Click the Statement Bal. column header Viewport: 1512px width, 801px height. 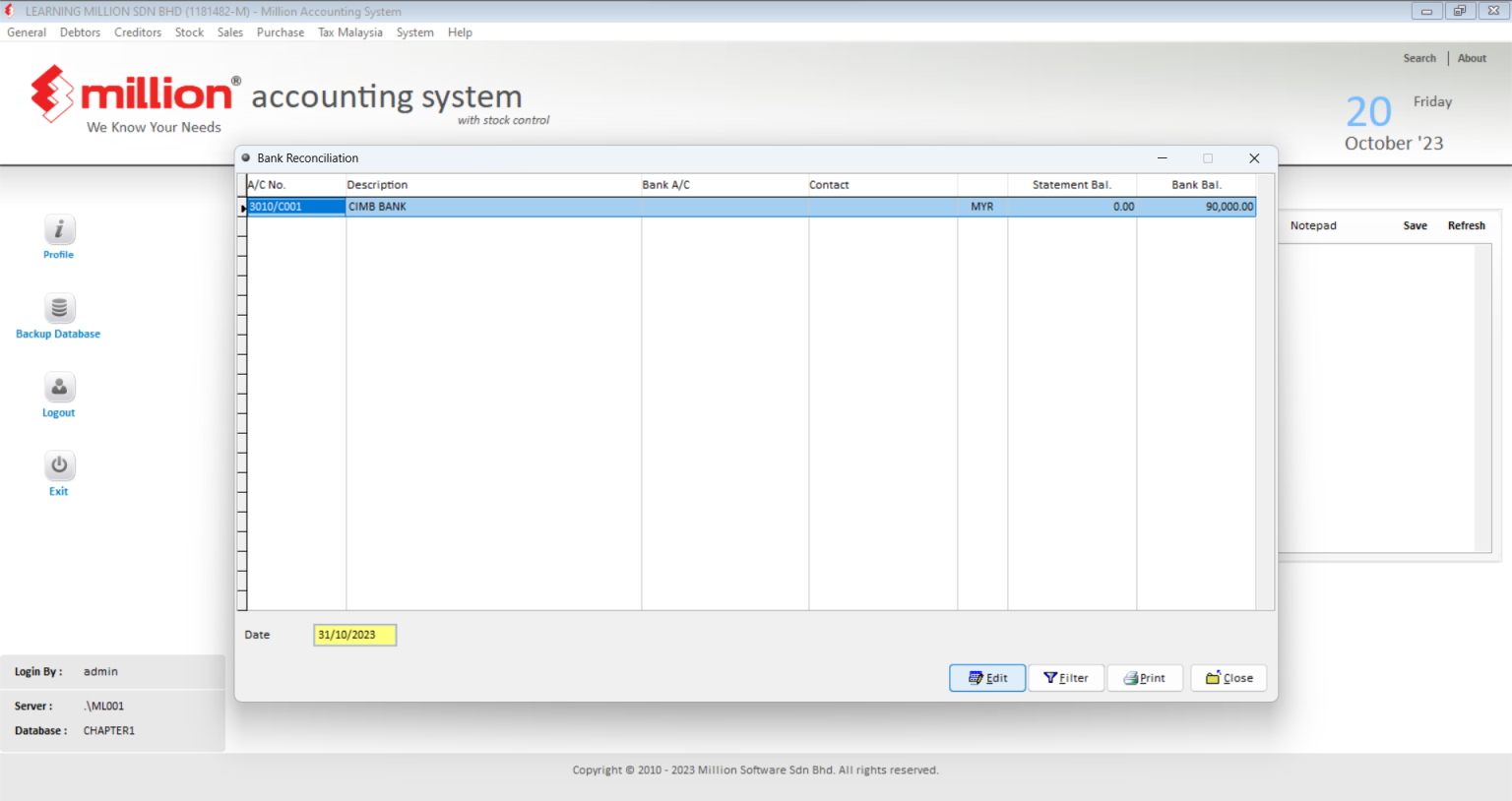(1072, 185)
